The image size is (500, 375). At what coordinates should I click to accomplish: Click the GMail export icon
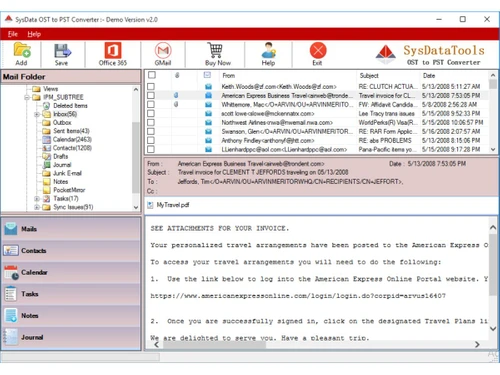click(163, 50)
